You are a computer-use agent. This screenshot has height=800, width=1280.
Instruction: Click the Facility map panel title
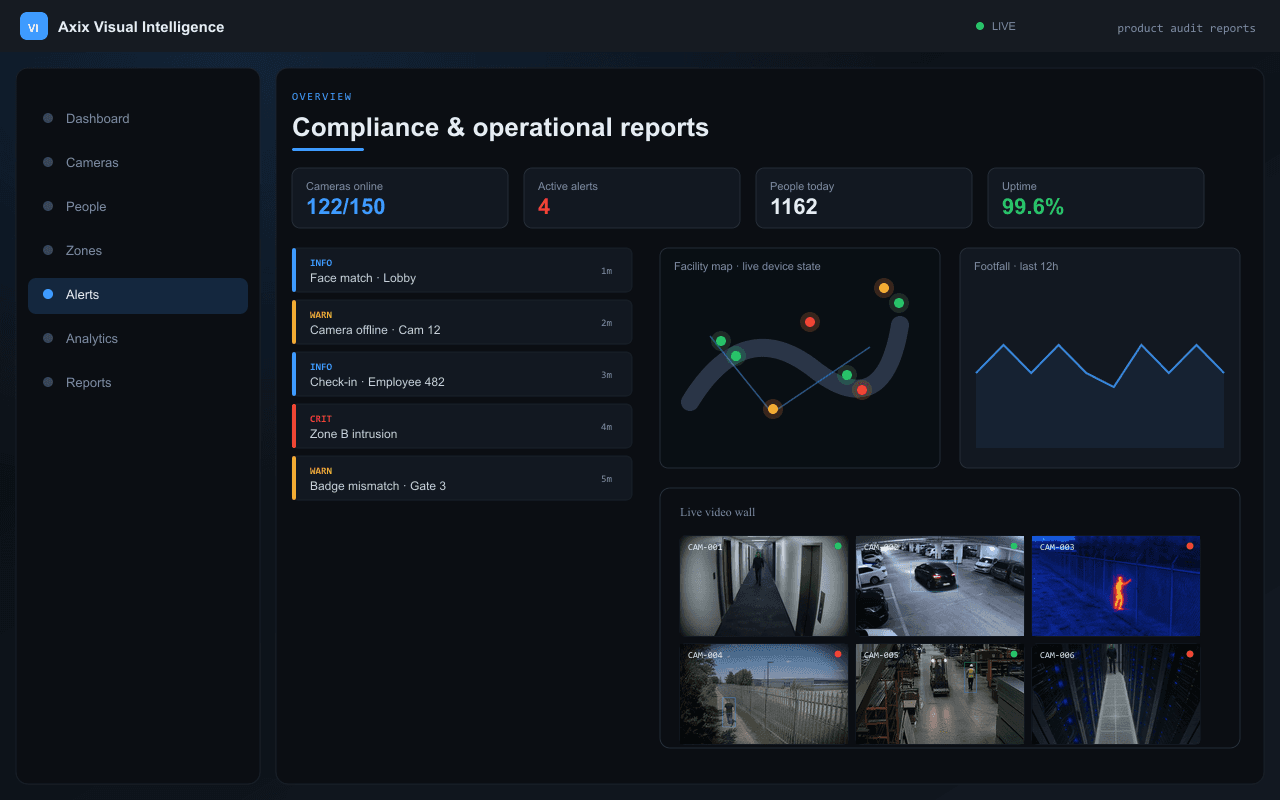click(x=747, y=266)
